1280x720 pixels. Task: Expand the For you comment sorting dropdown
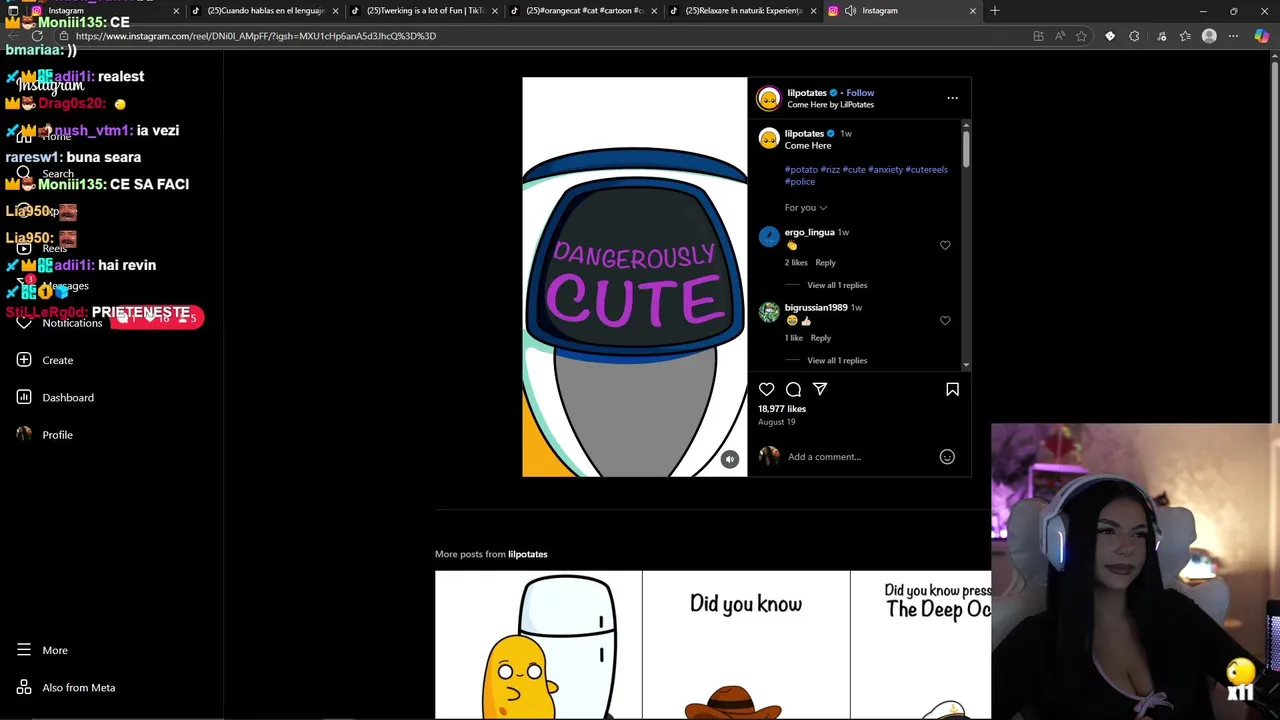pyautogui.click(x=806, y=208)
